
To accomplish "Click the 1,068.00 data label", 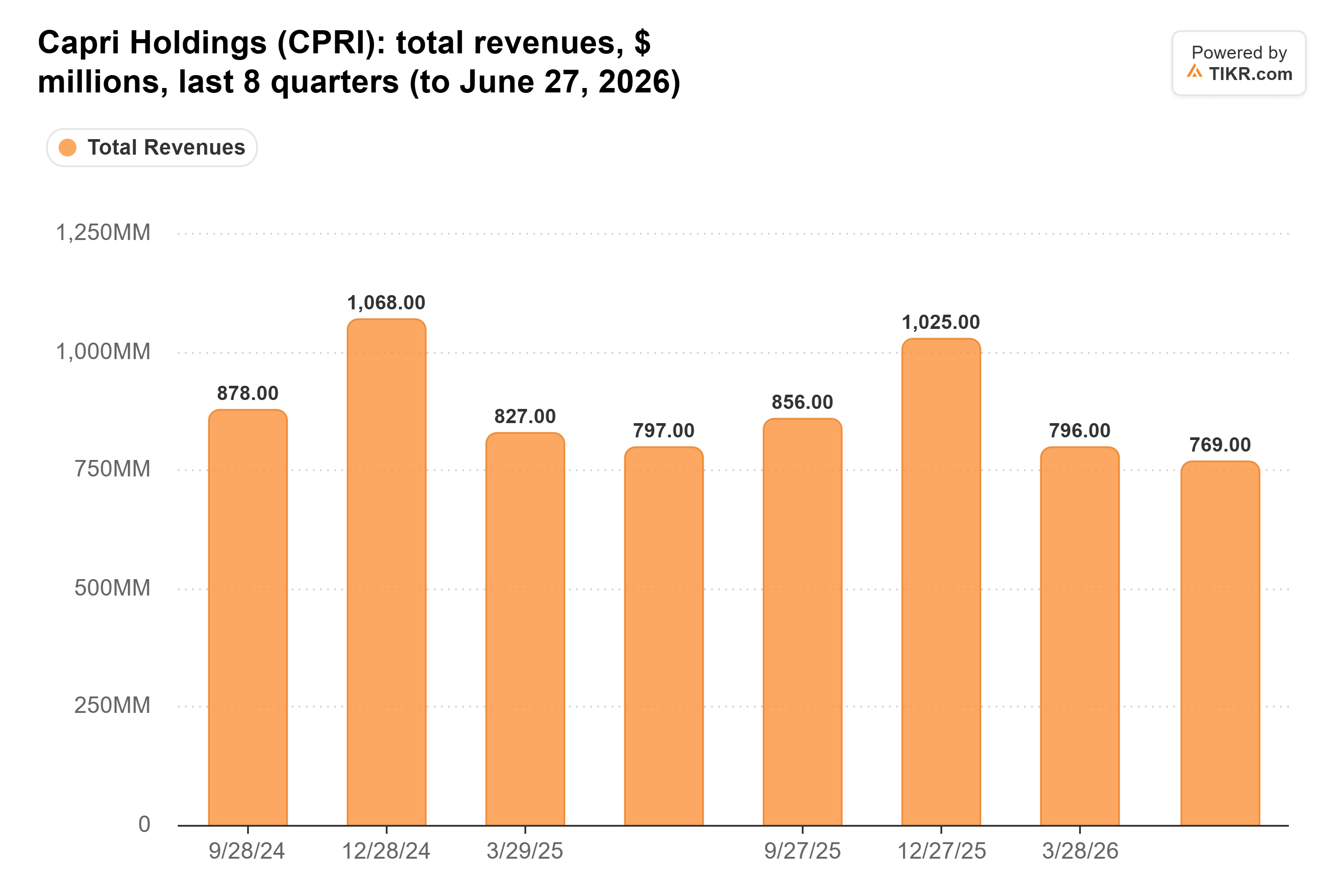I will coord(386,303).
